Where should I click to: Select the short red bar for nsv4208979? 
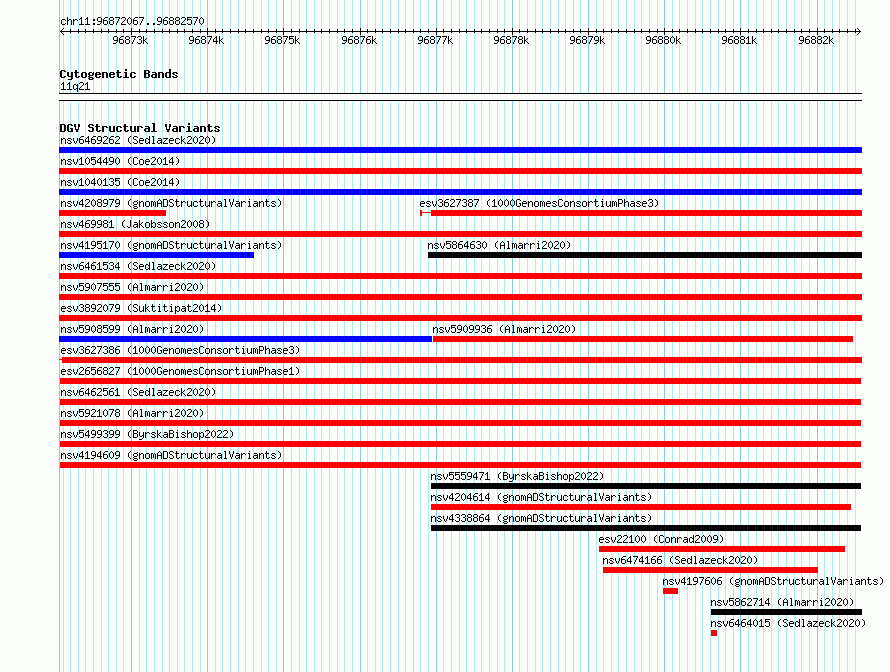tap(112, 213)
